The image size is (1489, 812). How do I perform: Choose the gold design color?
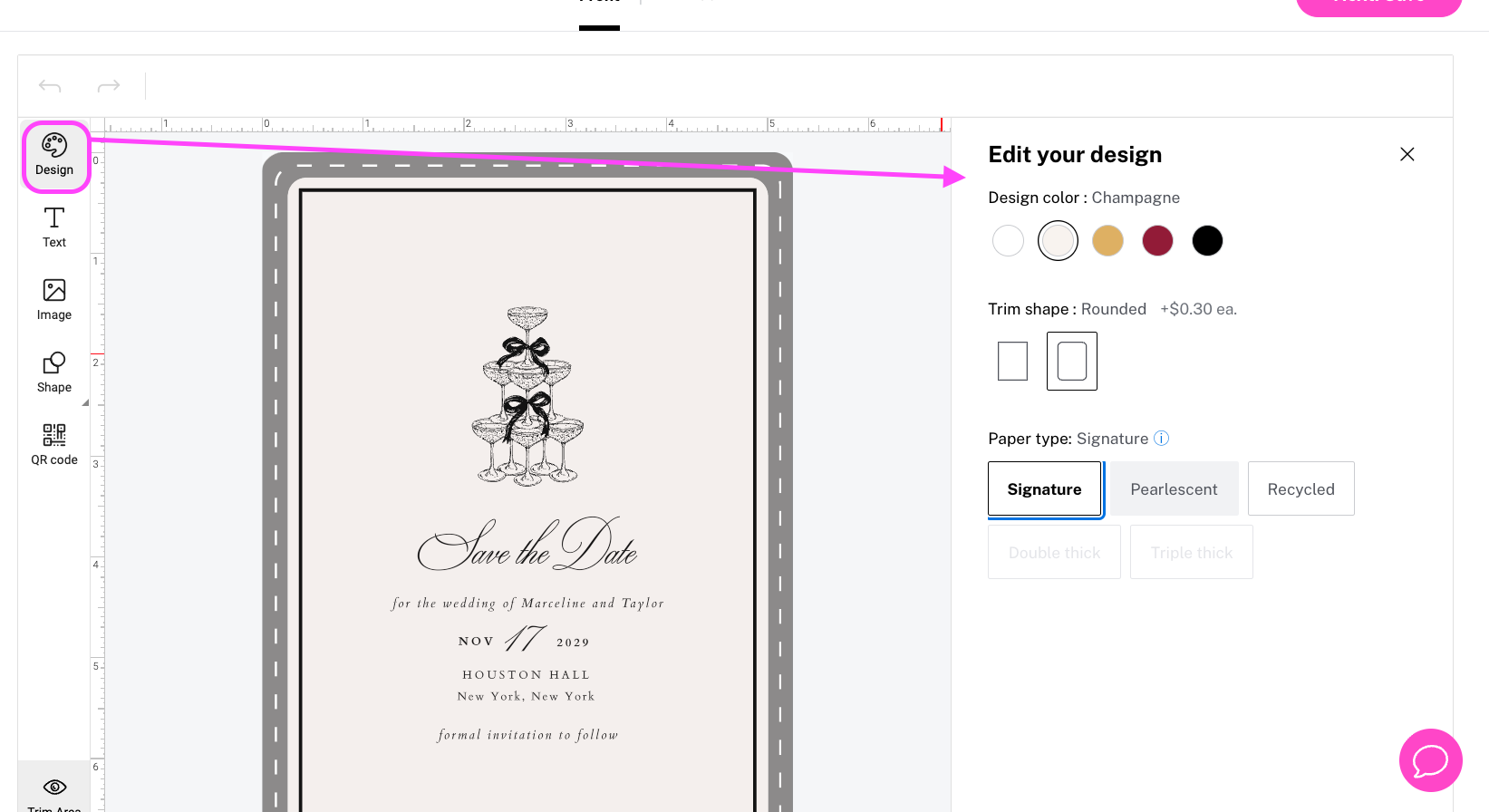(x=1107, y=240)
